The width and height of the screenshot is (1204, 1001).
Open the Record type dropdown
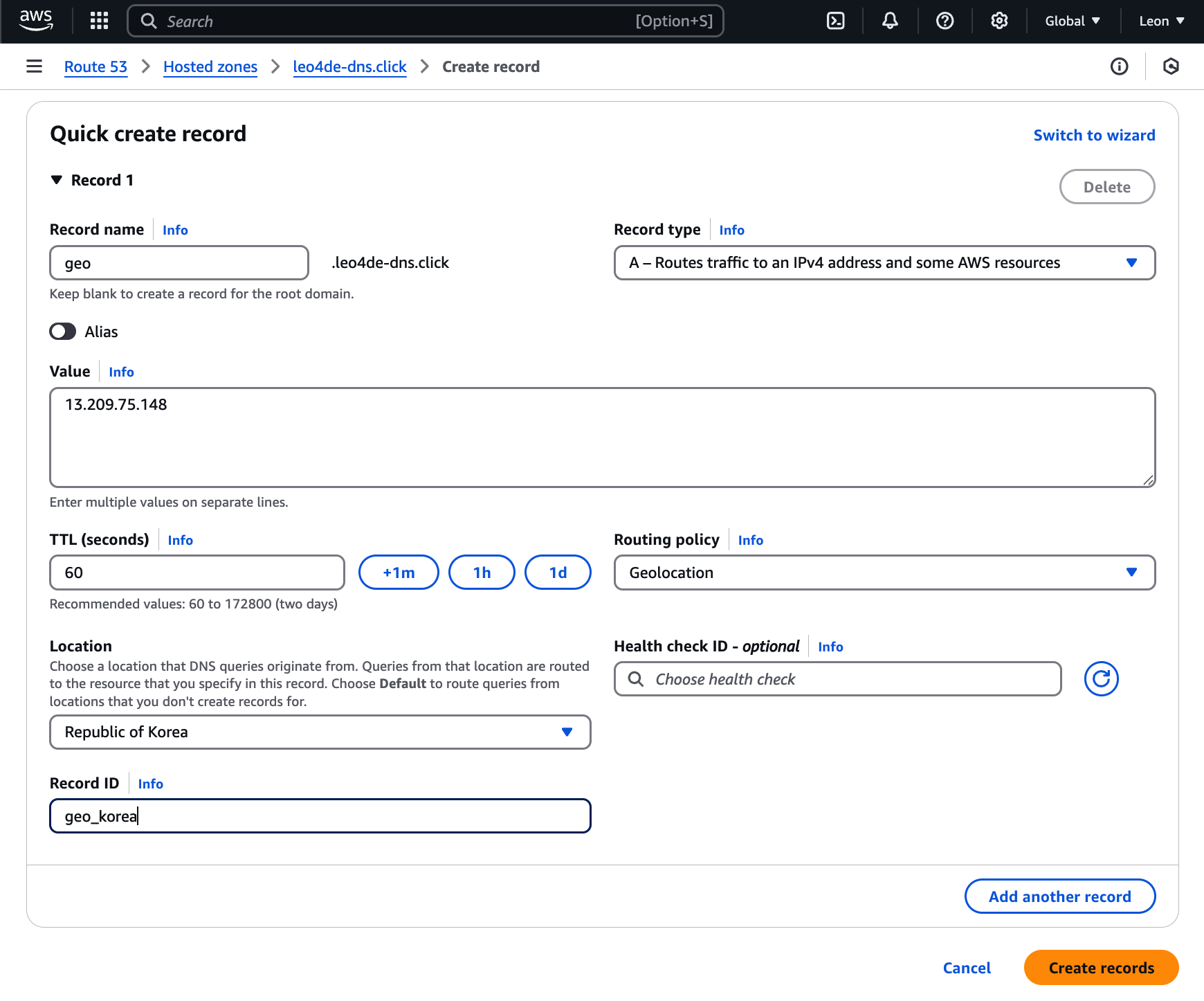(x=884, y=263)
